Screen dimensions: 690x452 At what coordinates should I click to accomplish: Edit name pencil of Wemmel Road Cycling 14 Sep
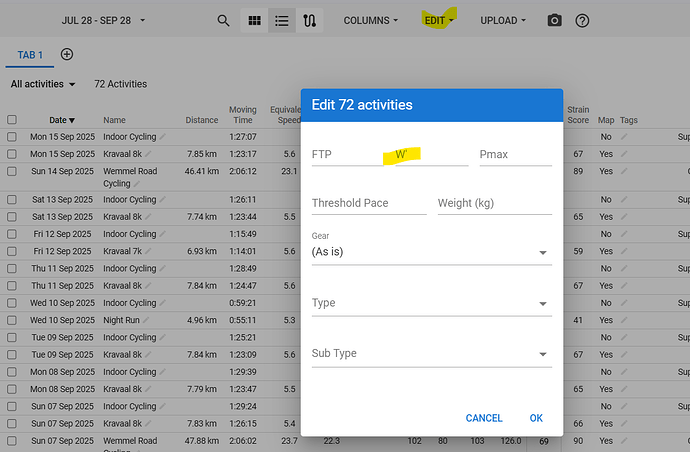137,184
